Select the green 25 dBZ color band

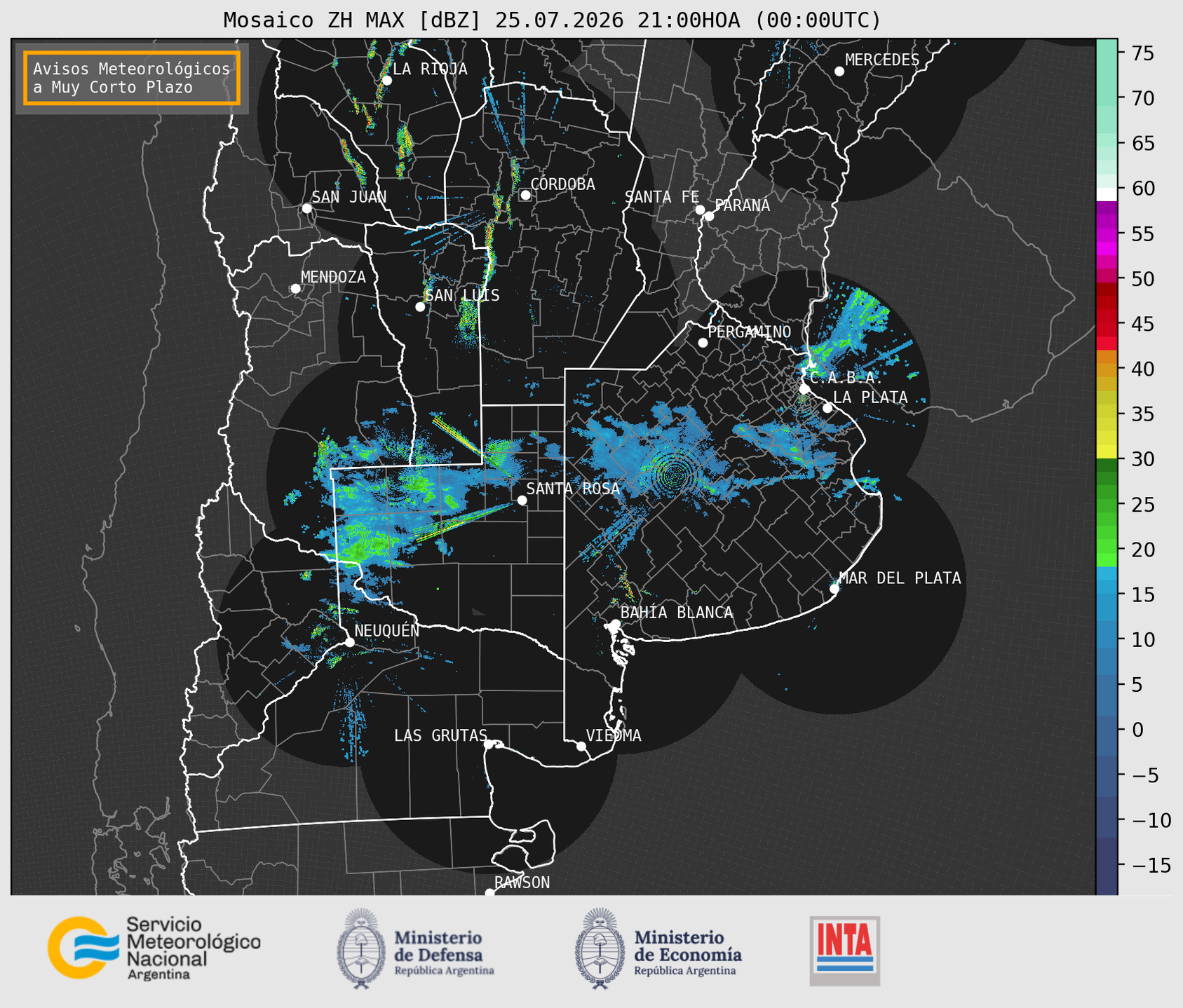pyautogui.click(x=1107, y=504)
